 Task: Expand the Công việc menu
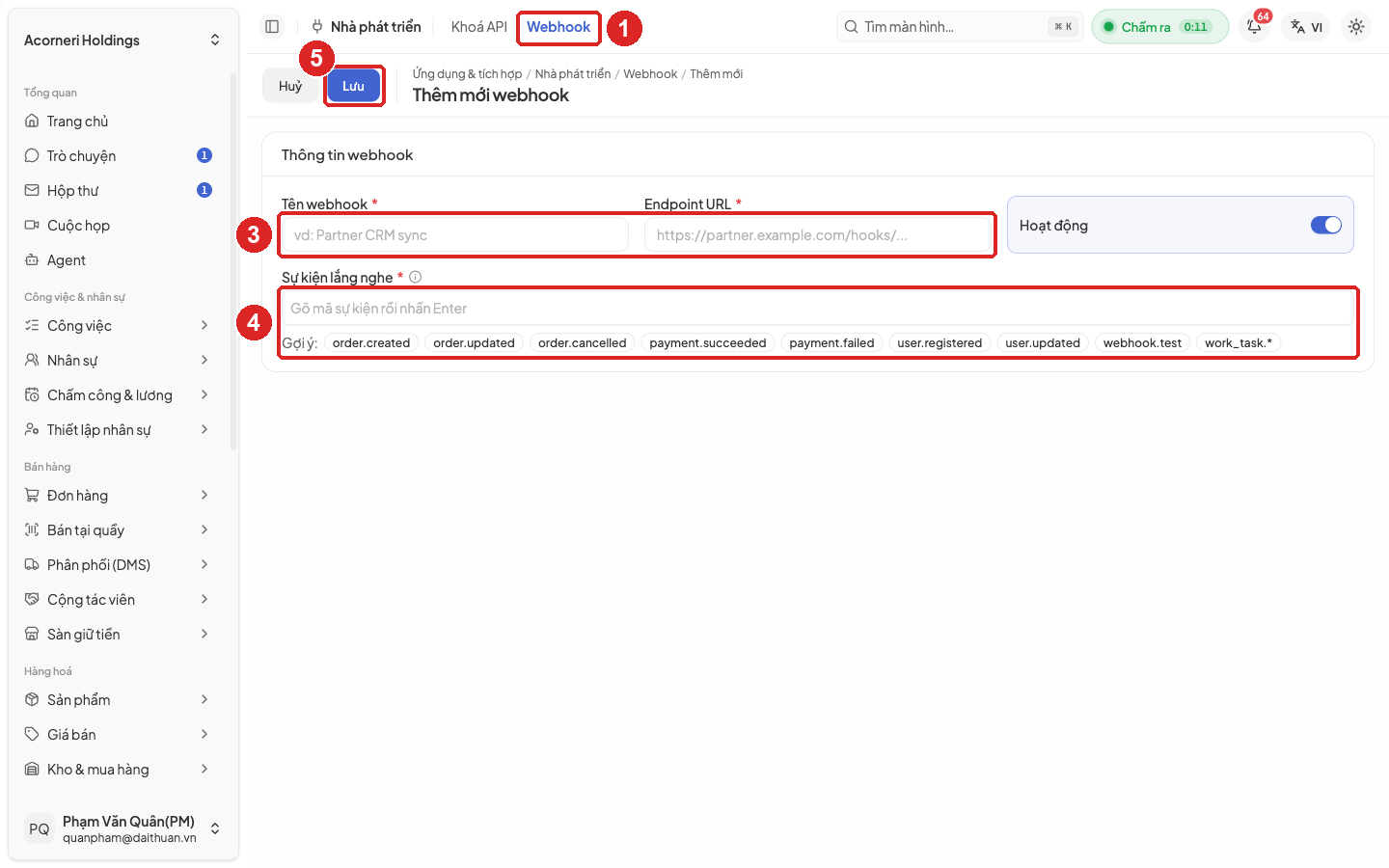[118, 326]
